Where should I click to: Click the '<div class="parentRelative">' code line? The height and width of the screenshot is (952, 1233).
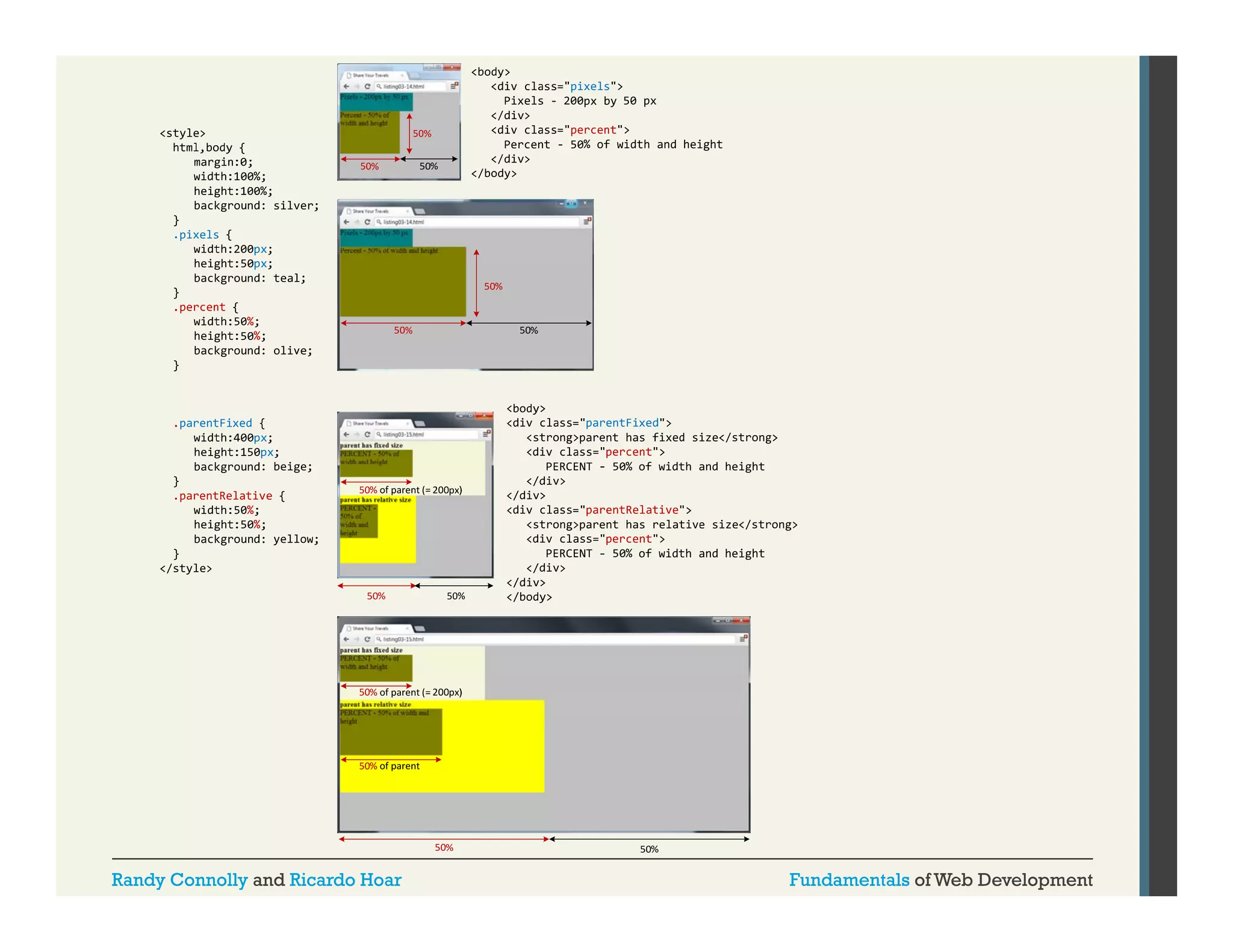[599, 510]
